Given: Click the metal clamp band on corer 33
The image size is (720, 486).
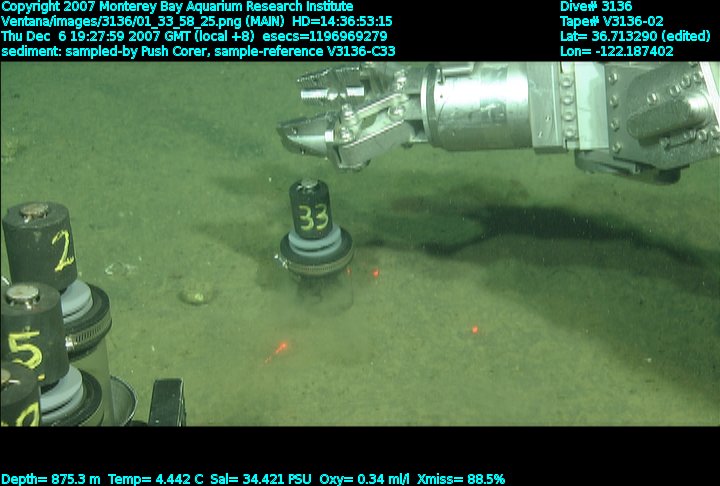Looking at the screenshot, I should [317, 267].
